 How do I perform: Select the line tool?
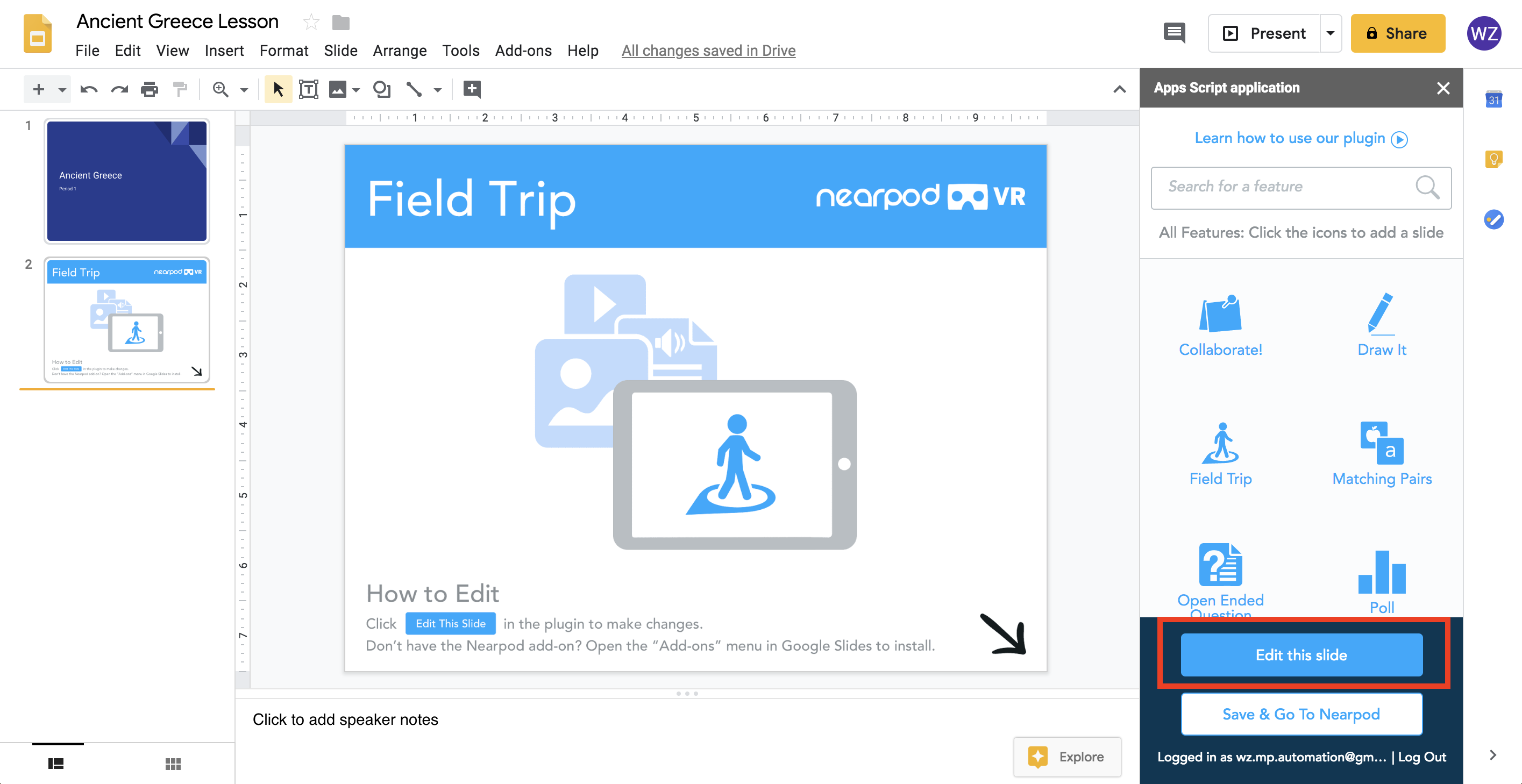pos(414,89)
